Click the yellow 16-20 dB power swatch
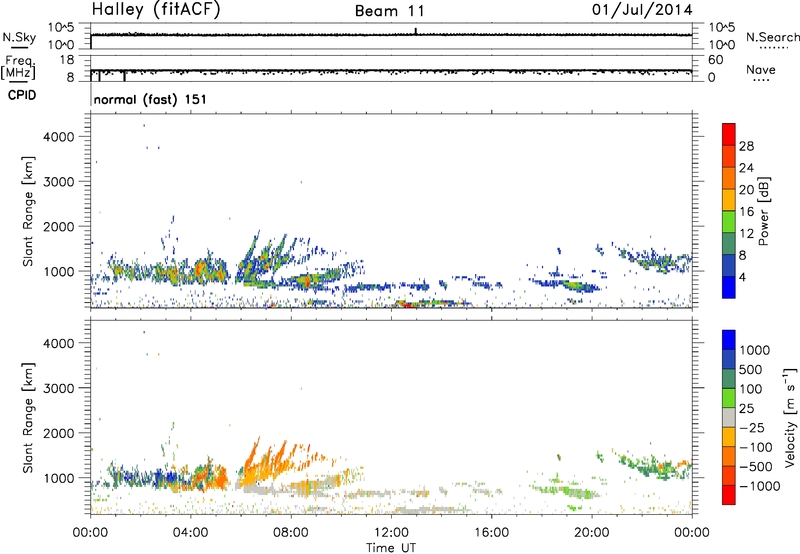The height and width of the screenshot is (554, 800). coord(729,199)
